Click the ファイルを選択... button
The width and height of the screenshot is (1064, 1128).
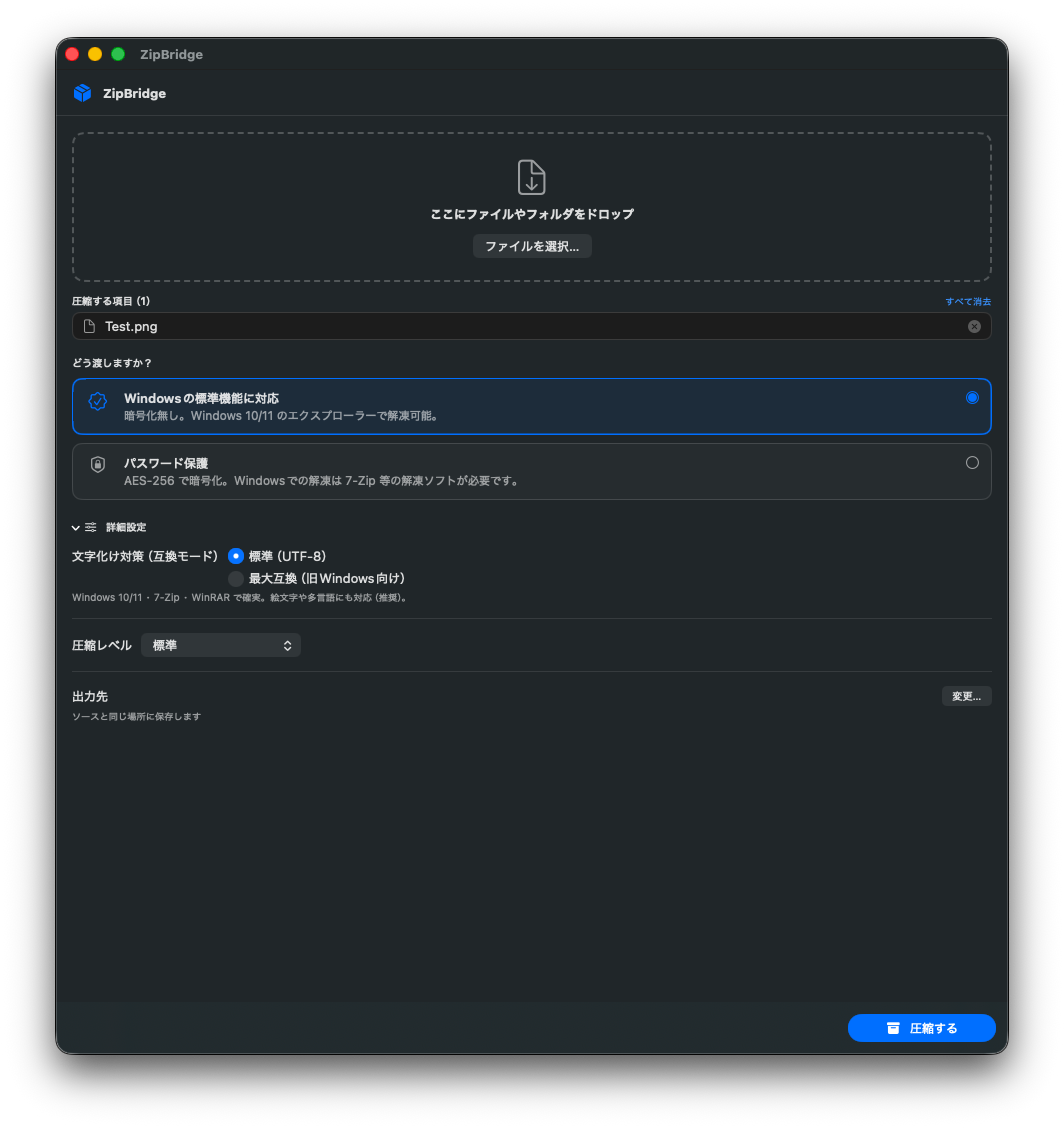click(x=532, y=246)
